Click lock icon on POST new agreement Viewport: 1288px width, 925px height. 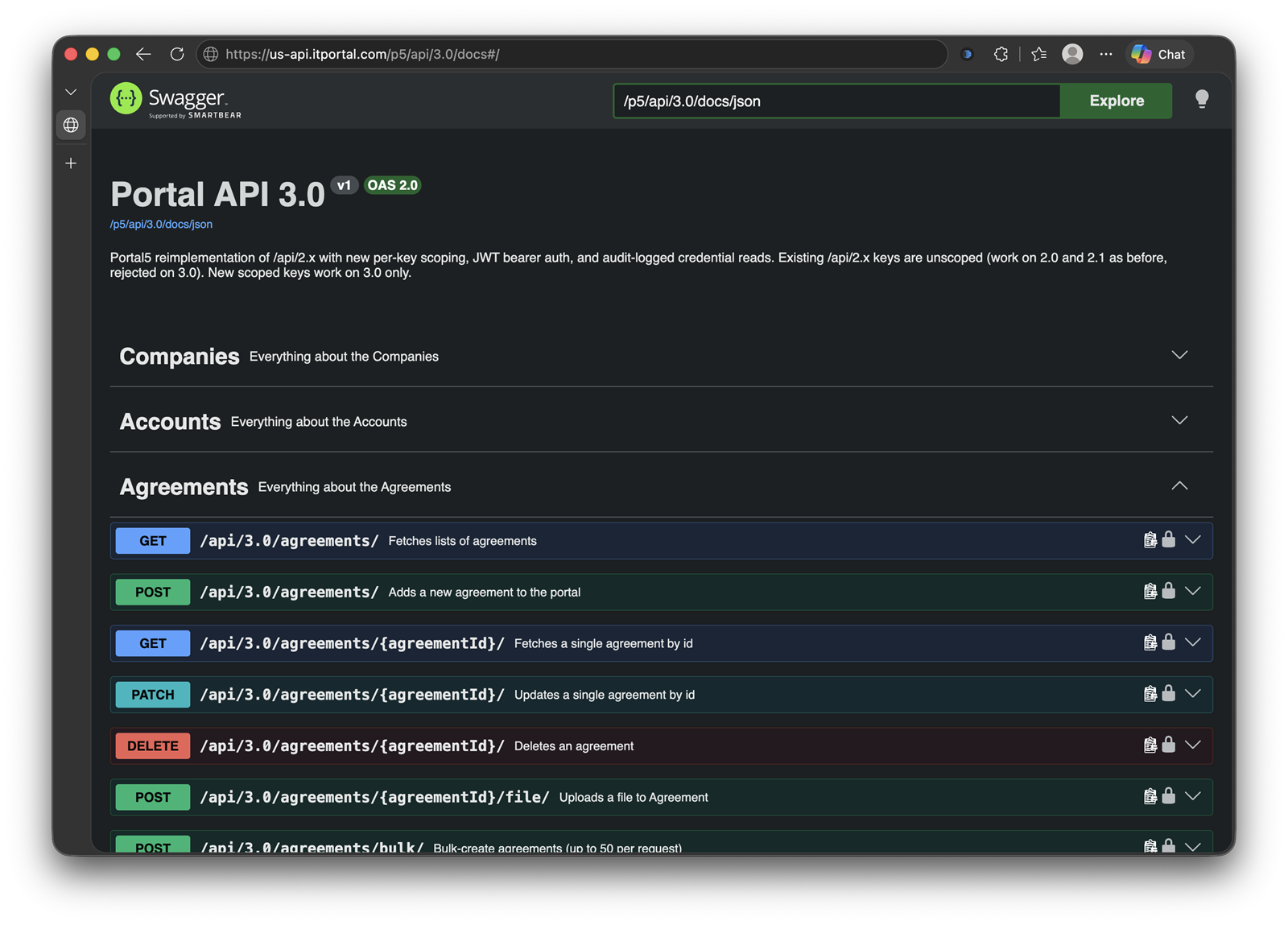click(1168, 591)
